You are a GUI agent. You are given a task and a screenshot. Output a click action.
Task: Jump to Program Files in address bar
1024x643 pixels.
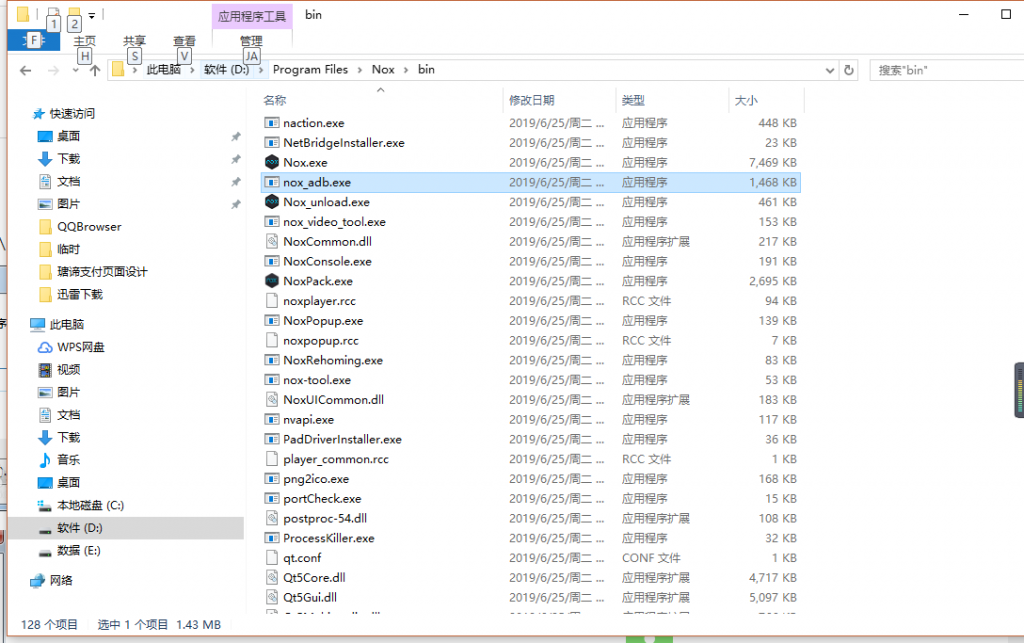[310, 69]
